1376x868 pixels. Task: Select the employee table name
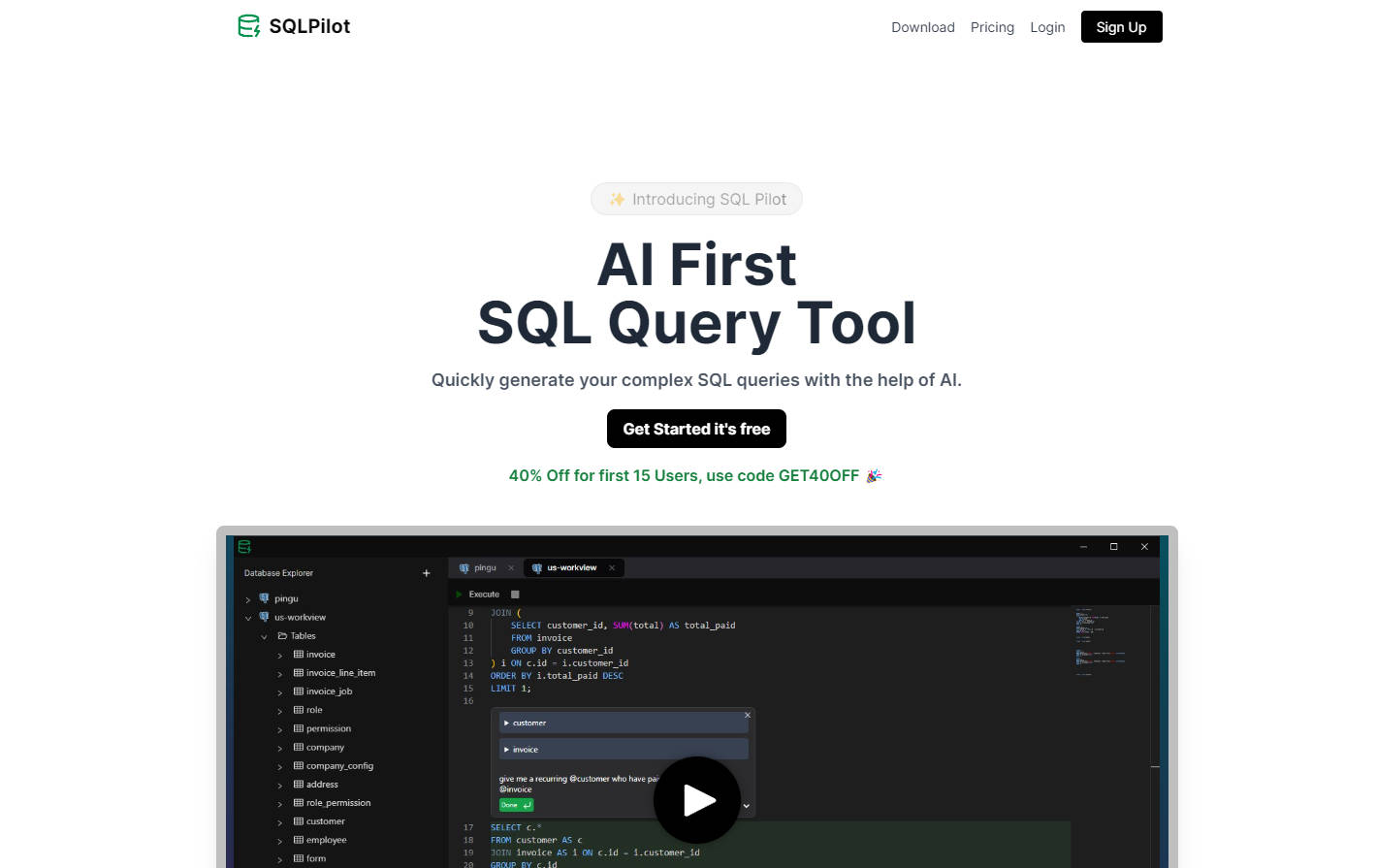tap(326, 840)
